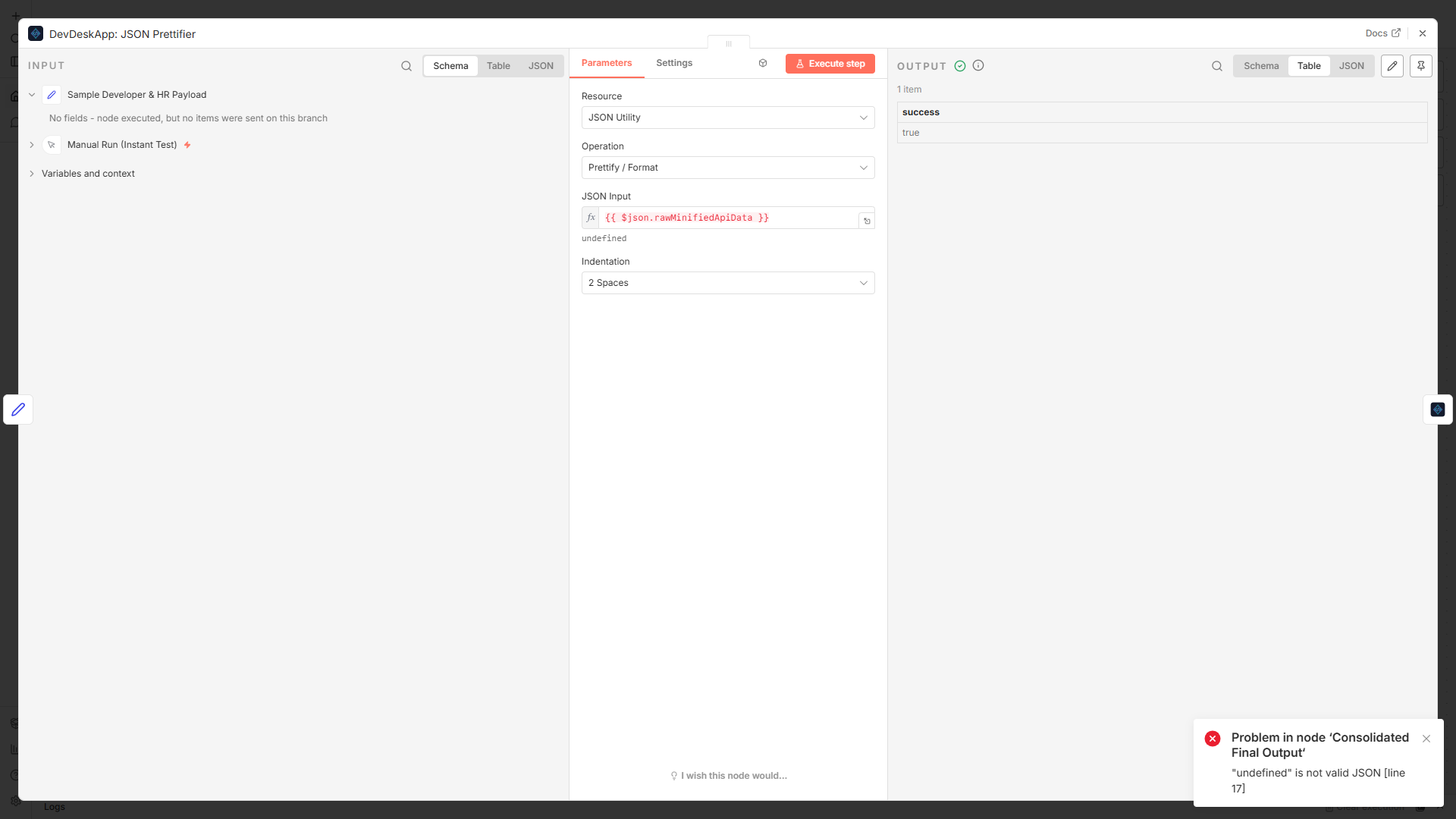Click the lightning bolt icon after Manual Run
1456x819 pixels.
[x=187, y=145]
